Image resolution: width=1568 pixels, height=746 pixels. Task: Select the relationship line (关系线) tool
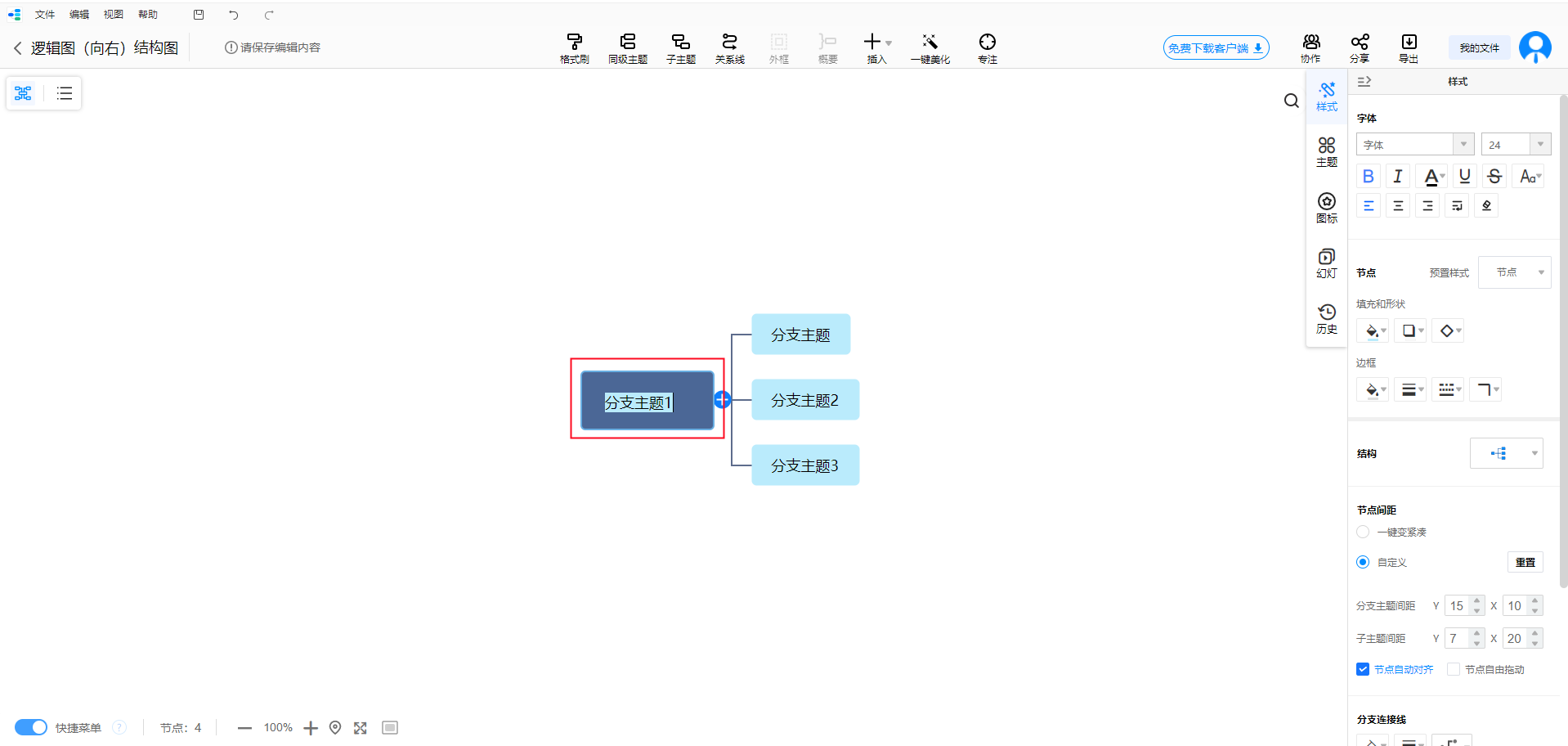(x=729, y=47)
